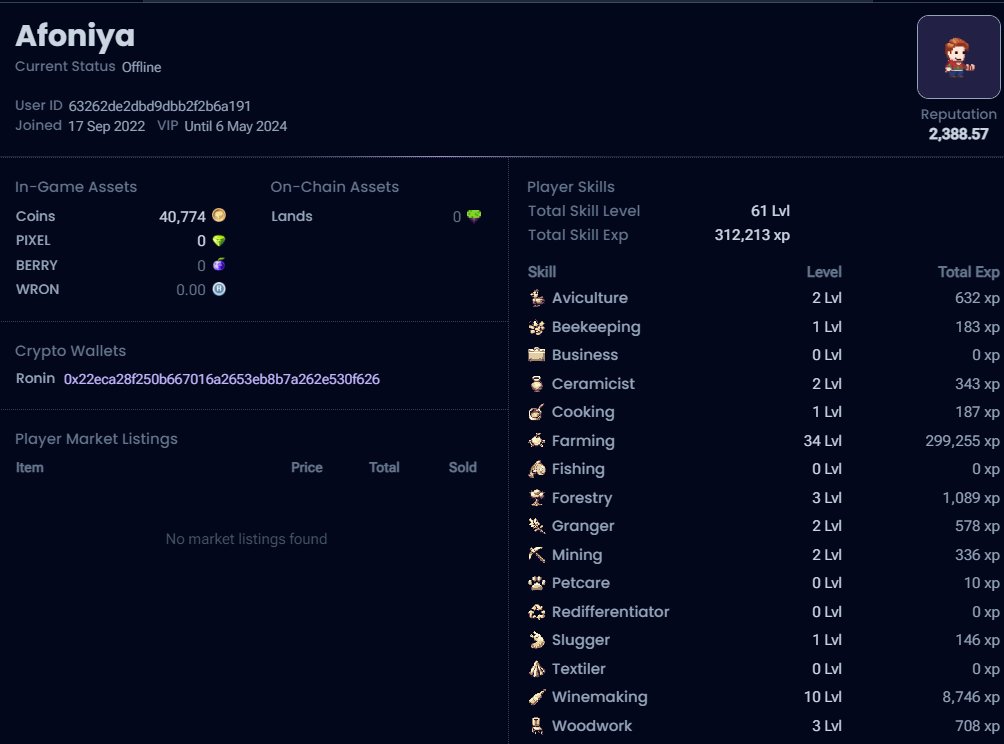Viewport: 1004px width, 744px height.
Task: Click the Woodwork skill icon
Action: [537, 725]
